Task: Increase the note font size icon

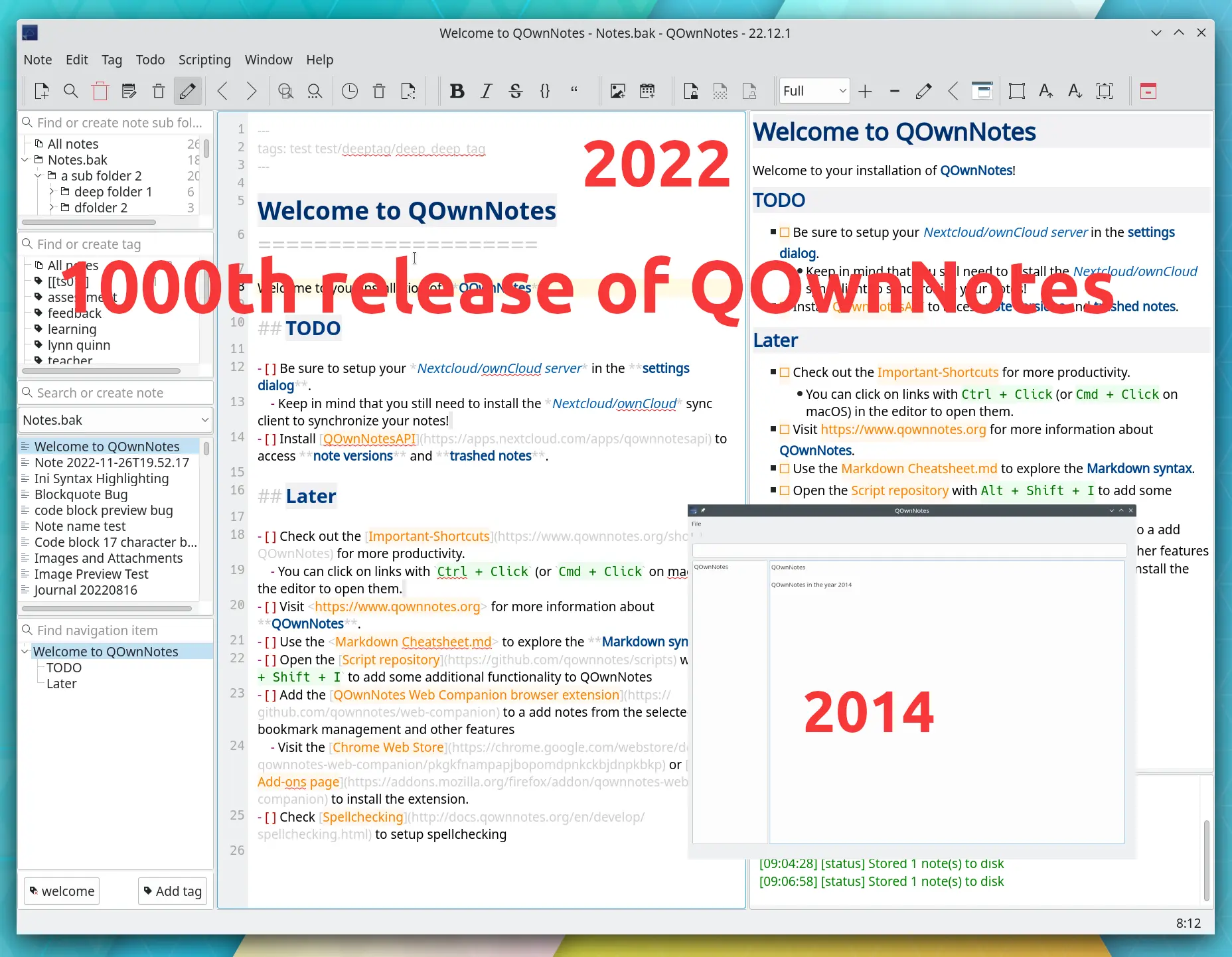Action: click(x=1045, y=91)
